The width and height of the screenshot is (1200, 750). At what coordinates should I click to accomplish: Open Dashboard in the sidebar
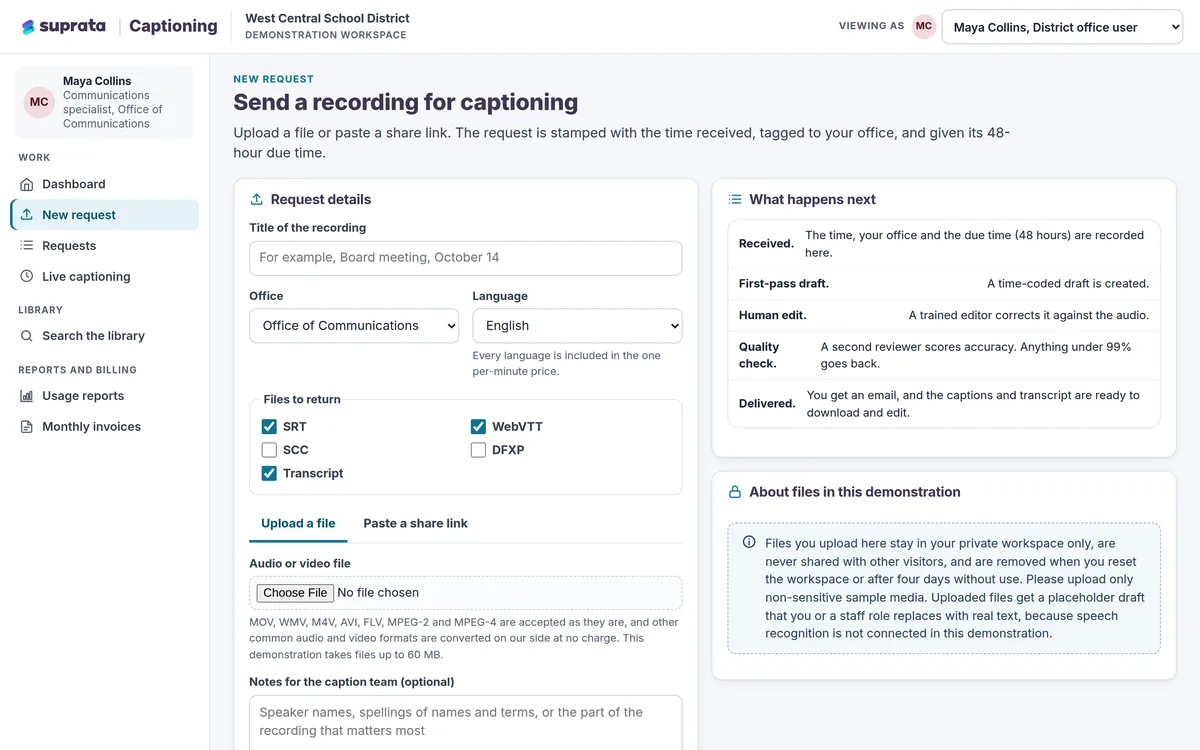[x=105, y=184]
